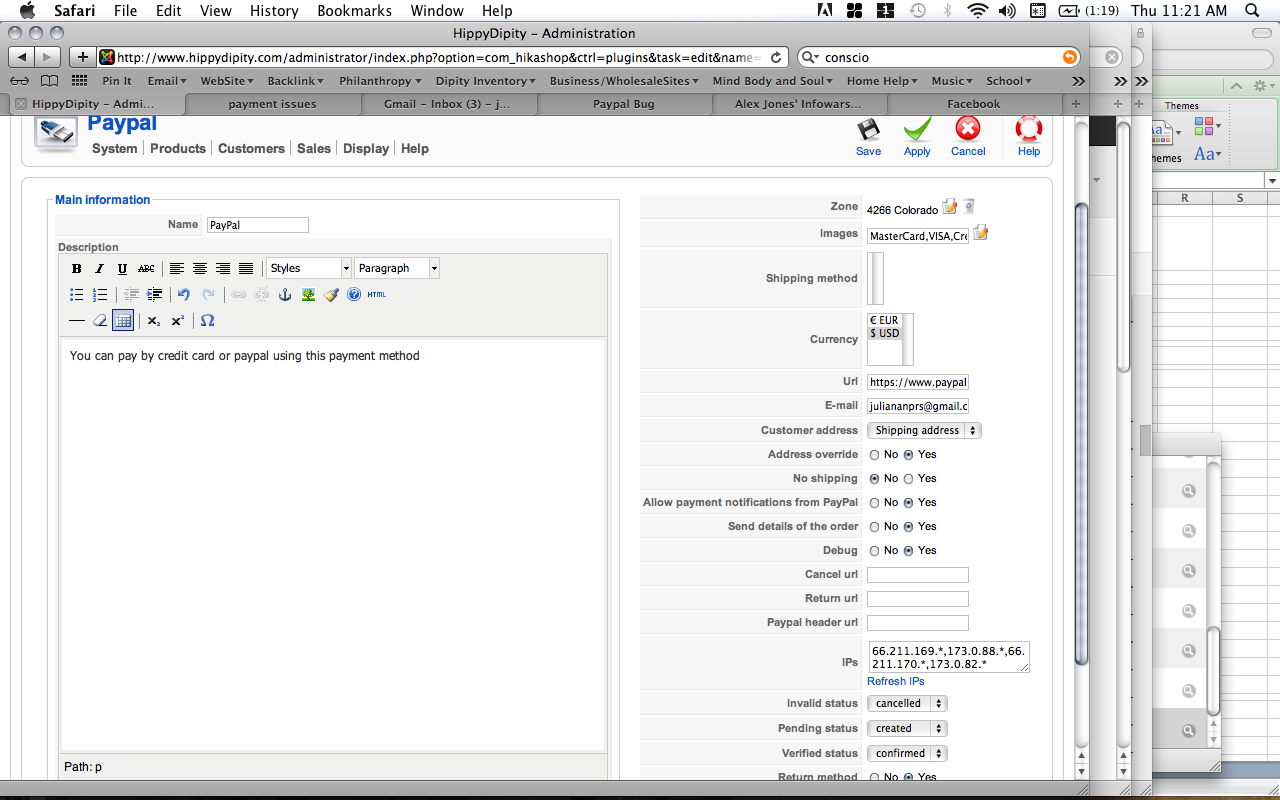Insert an anchor with the anchor icon
Image resolution: width=1280 pixels, height=800 pixels.
[x=285, y=294]
